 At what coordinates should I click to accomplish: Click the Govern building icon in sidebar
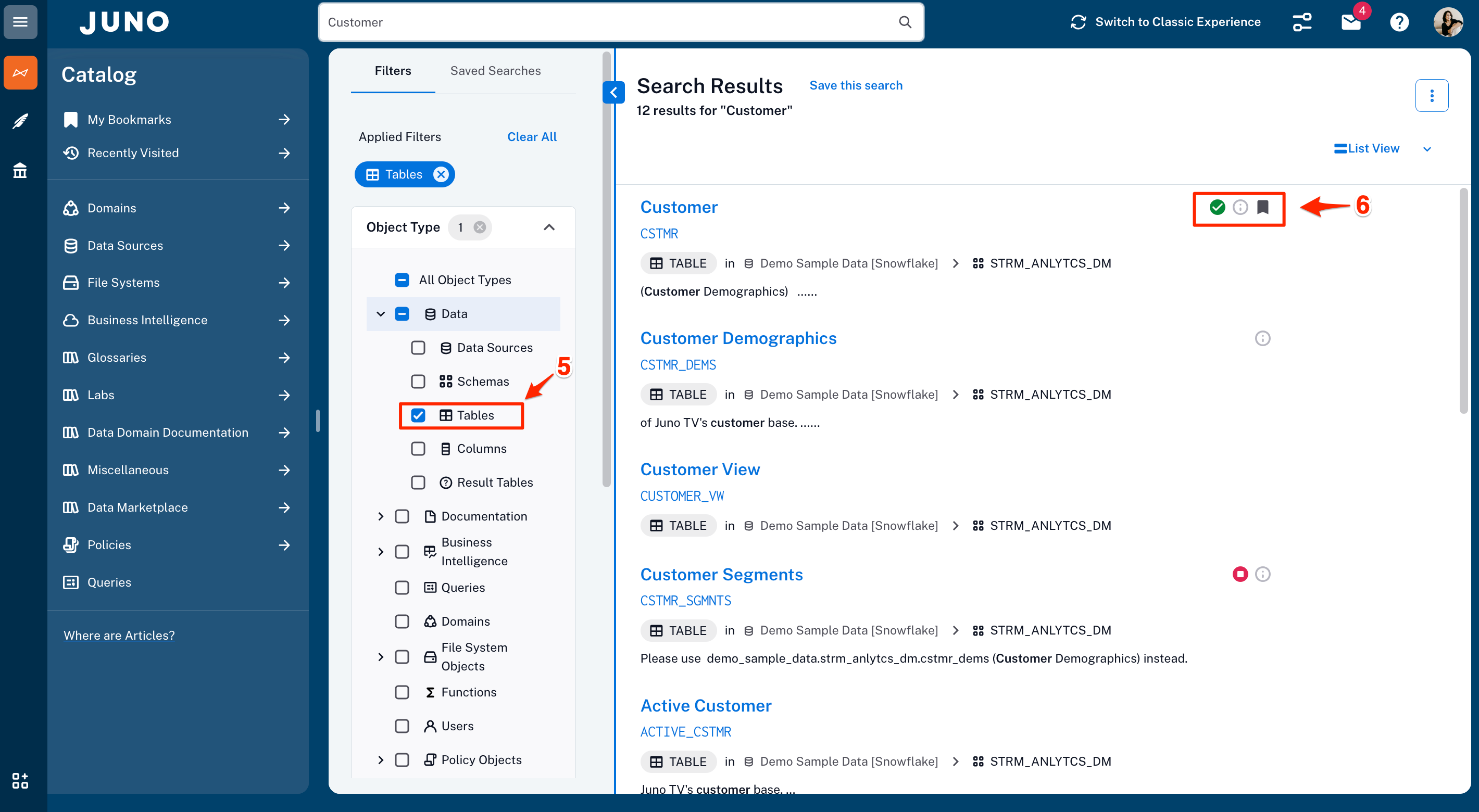(x=20, y=170)
